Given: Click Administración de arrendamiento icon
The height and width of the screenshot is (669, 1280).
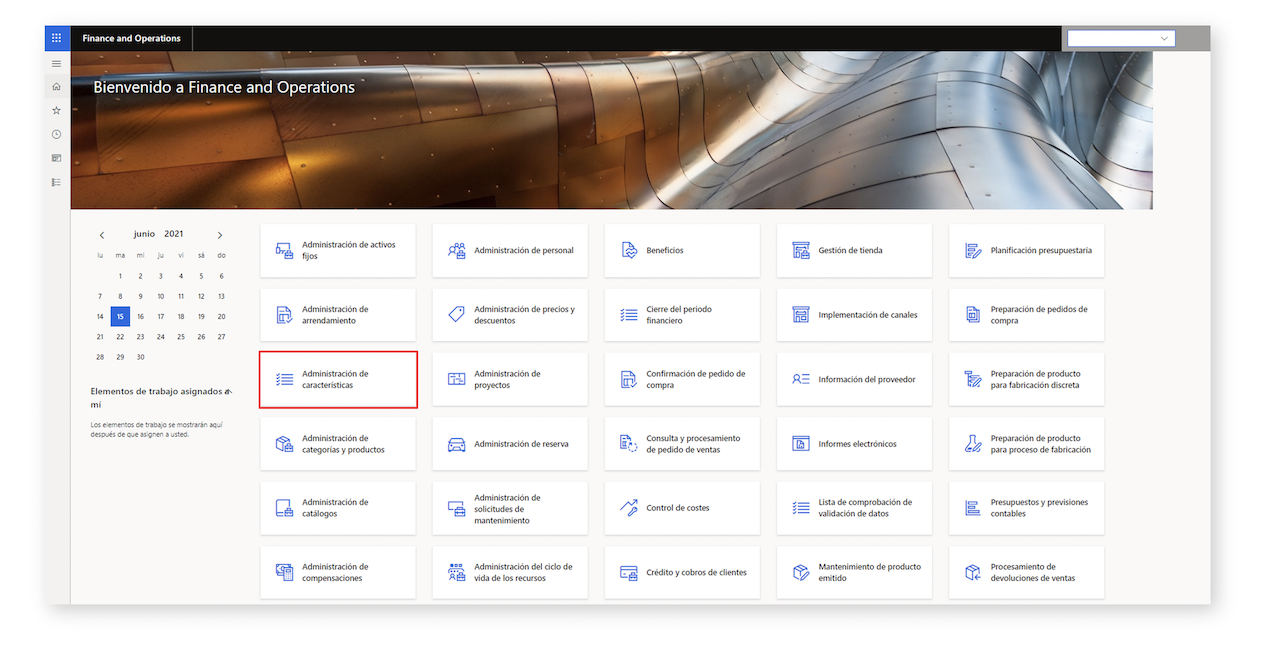Looking at the screenshot, I should pyautogui.click(x=285, y=315).
